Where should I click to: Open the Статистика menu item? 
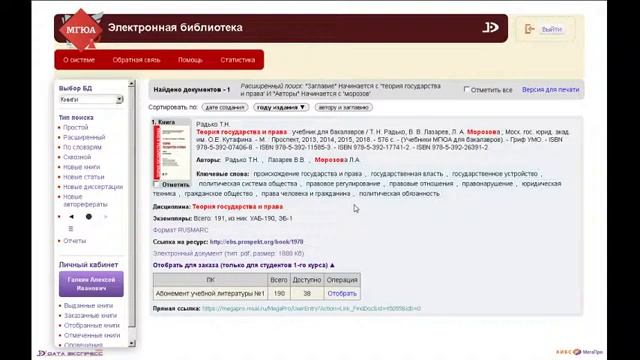(238, 60)
